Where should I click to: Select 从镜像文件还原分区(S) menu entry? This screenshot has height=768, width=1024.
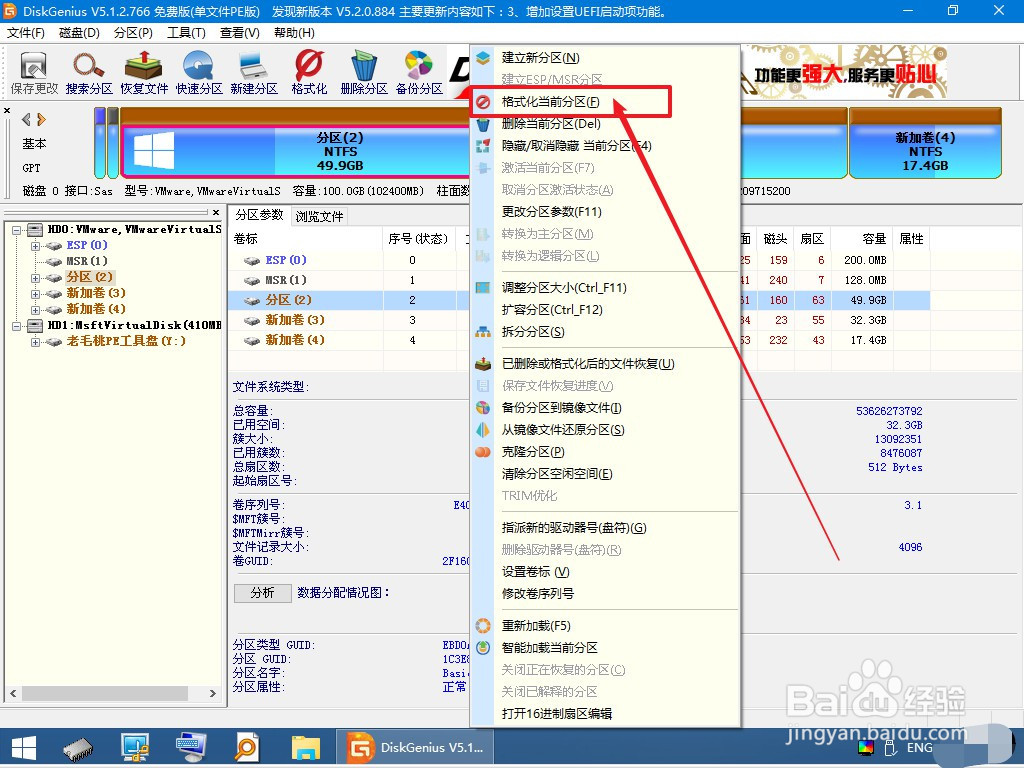point(605,430)
